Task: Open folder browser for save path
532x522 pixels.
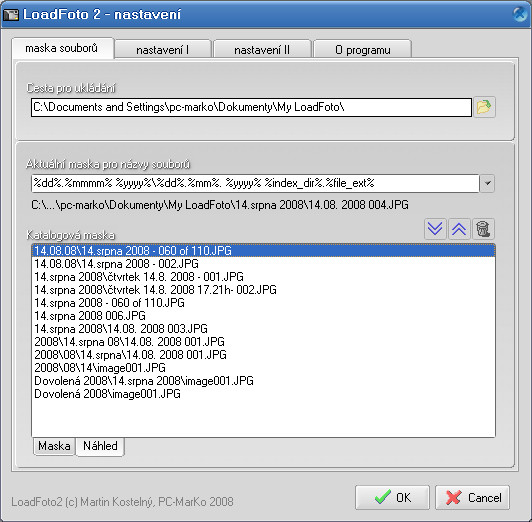Action: [x=484, y=107]
